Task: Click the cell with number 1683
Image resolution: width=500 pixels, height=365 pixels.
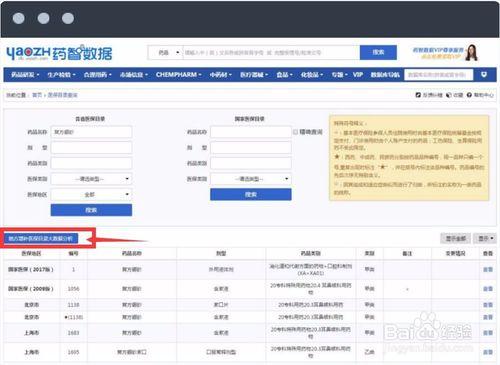Action: click(73, 333)
